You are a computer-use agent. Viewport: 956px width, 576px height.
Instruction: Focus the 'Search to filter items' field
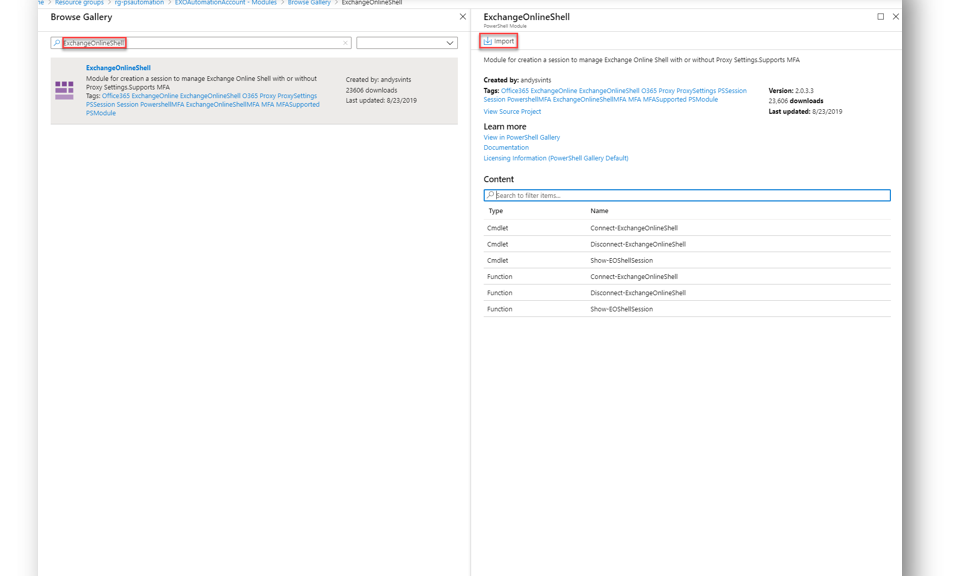click(687, 195)
